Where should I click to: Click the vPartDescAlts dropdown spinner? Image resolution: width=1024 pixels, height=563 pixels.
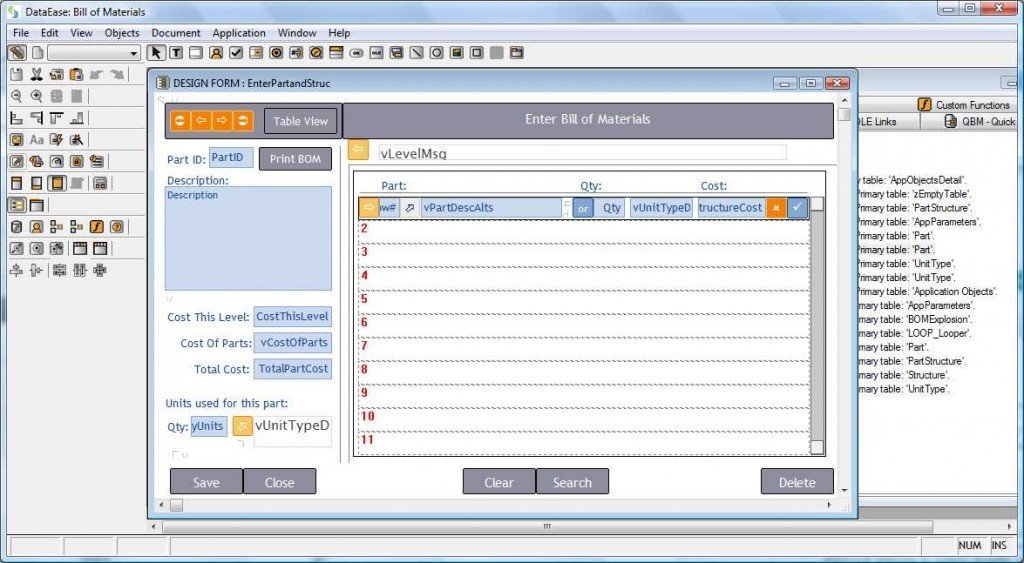coord(567,208)
